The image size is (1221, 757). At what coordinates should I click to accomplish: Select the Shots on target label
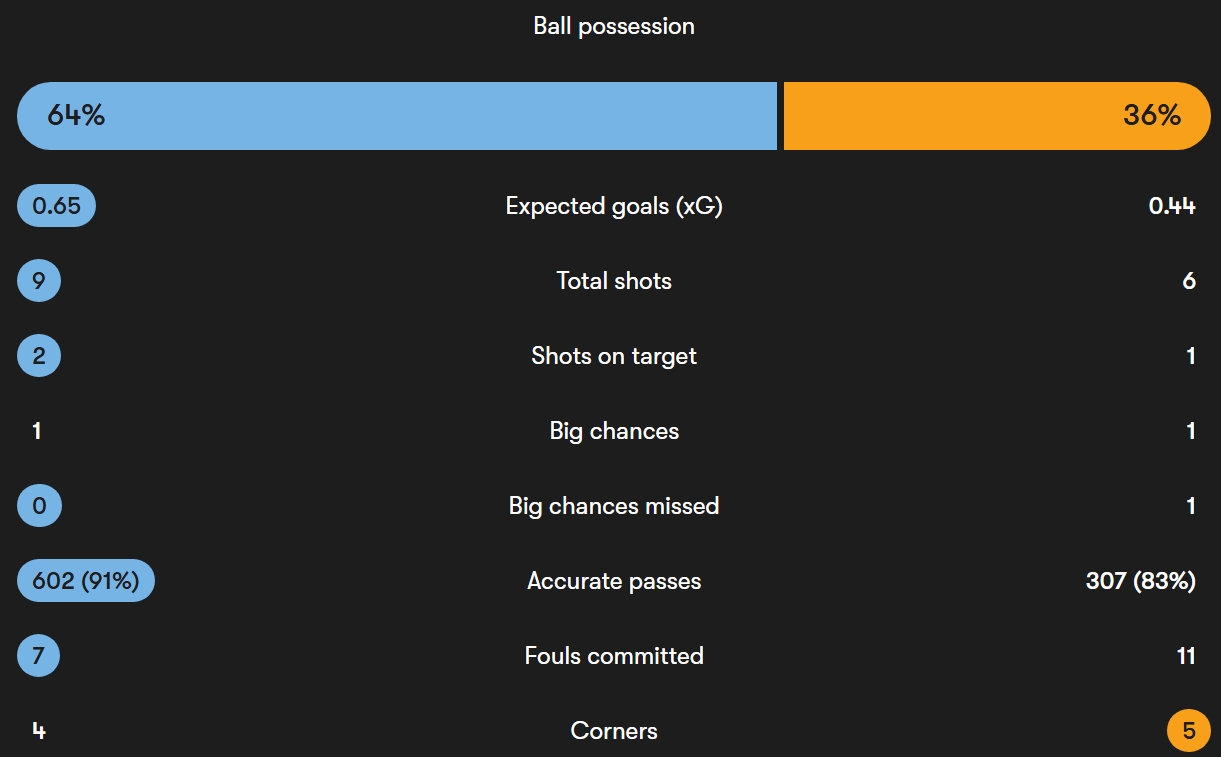point(614,356)
